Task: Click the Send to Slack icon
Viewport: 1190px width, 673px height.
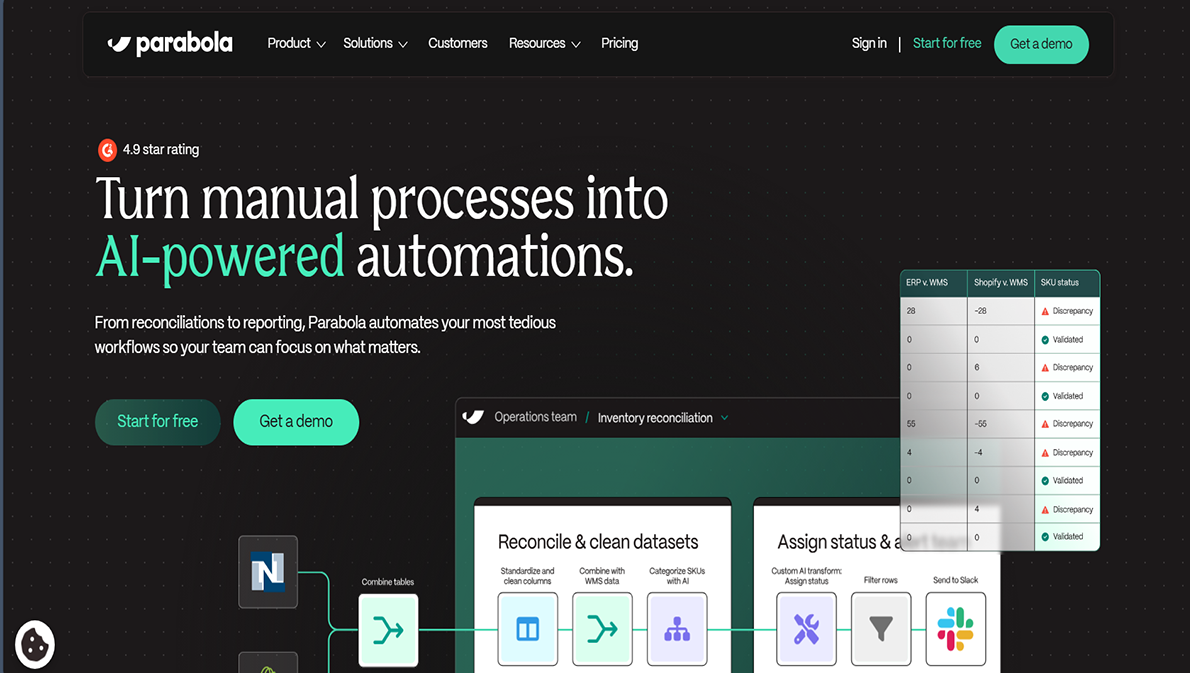Action: tap(955, 629)
